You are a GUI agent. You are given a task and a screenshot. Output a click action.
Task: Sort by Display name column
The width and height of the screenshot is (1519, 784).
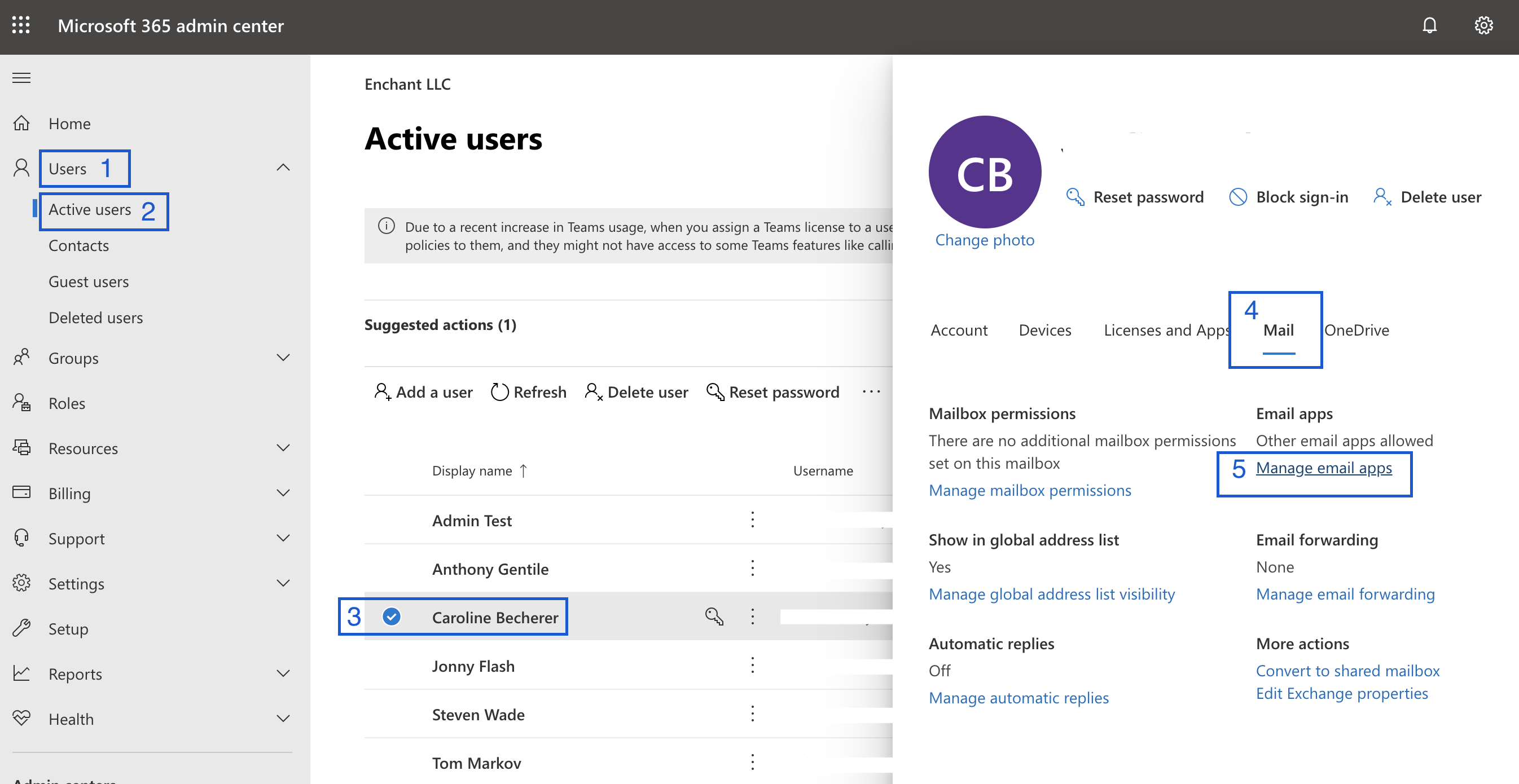point(480,470)
